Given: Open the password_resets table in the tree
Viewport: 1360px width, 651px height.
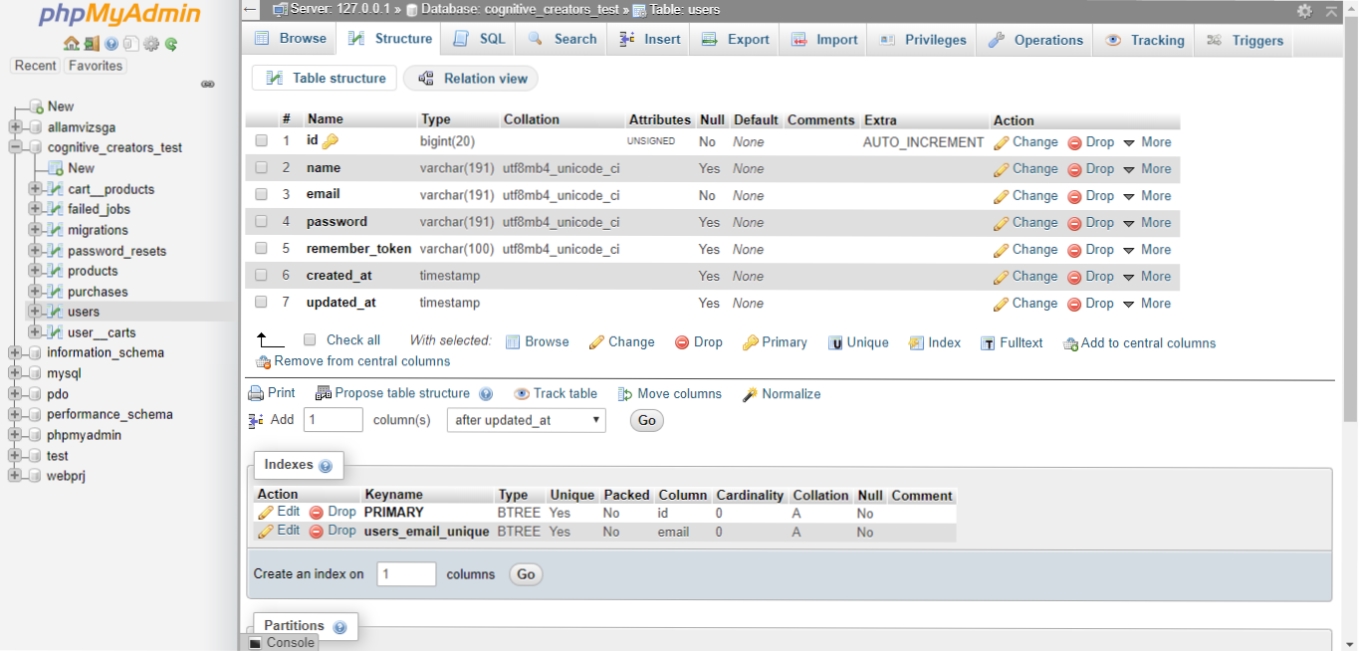Looking at the screenshot, I should coord(117,251).
